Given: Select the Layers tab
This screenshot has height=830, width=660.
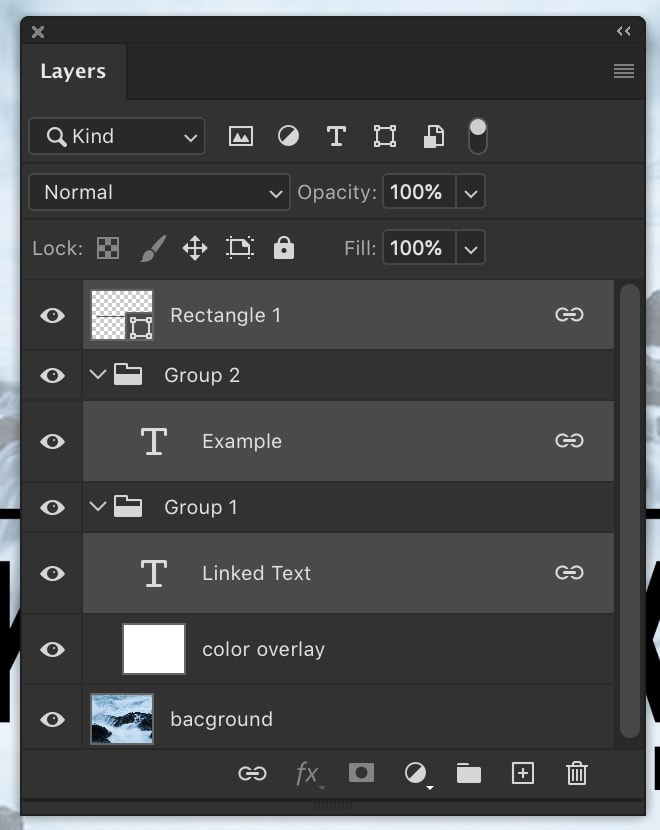Looking at the screenshot, I should coord(73,72).
